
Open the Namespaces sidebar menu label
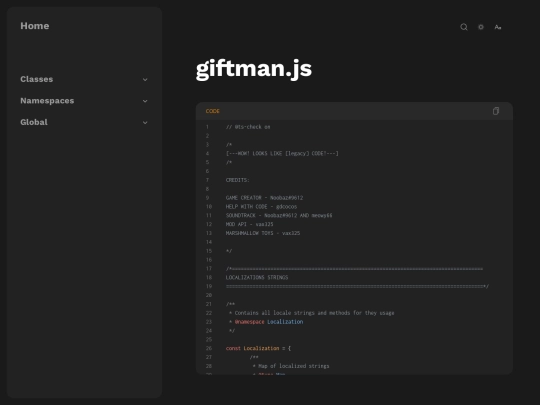(x=47, y=101)
